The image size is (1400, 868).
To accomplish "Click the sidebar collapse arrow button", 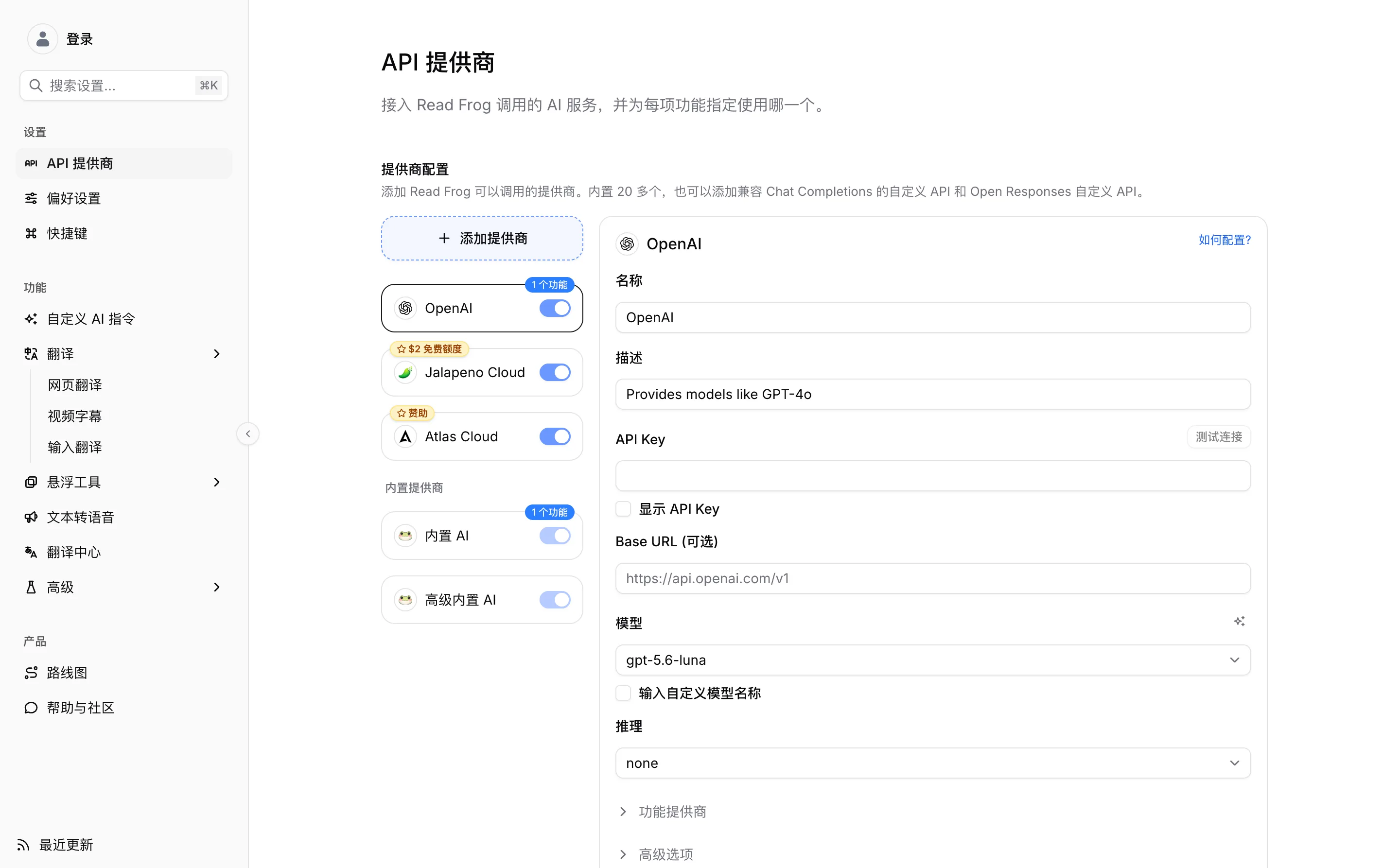I will (x=248, y=434).
